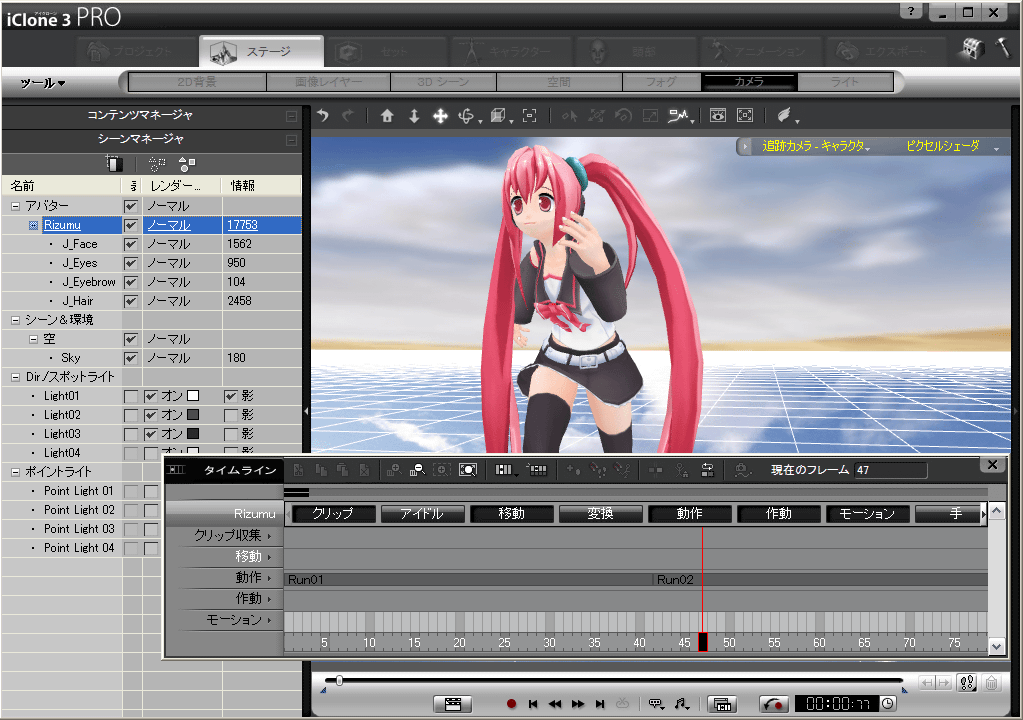Viewport: 1023px width, 720px height.
Task: Click the timeline fit-to-window zoom icon
Action: [468, 470]
